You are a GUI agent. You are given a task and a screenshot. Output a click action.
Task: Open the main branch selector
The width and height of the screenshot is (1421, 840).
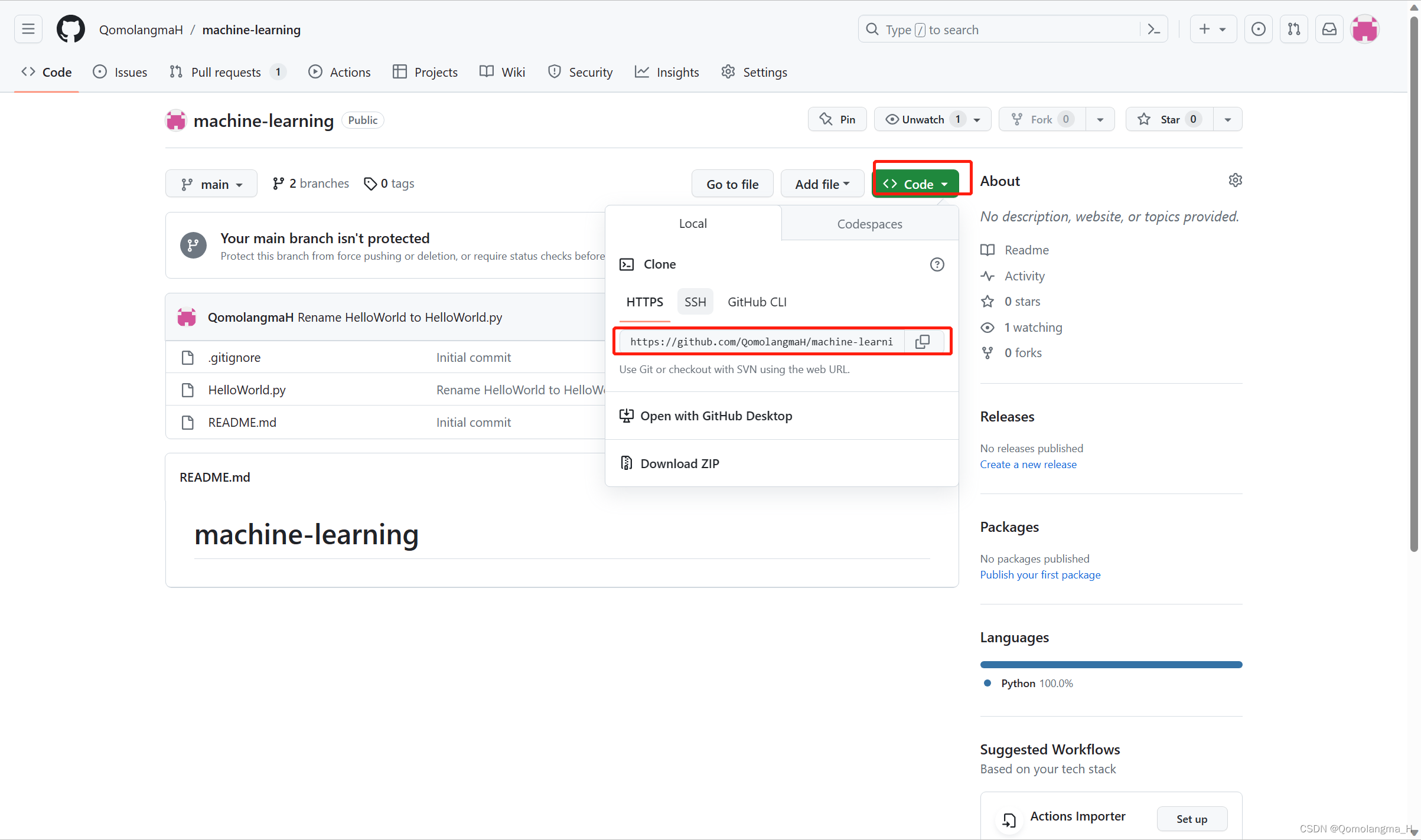click(211, 184)
